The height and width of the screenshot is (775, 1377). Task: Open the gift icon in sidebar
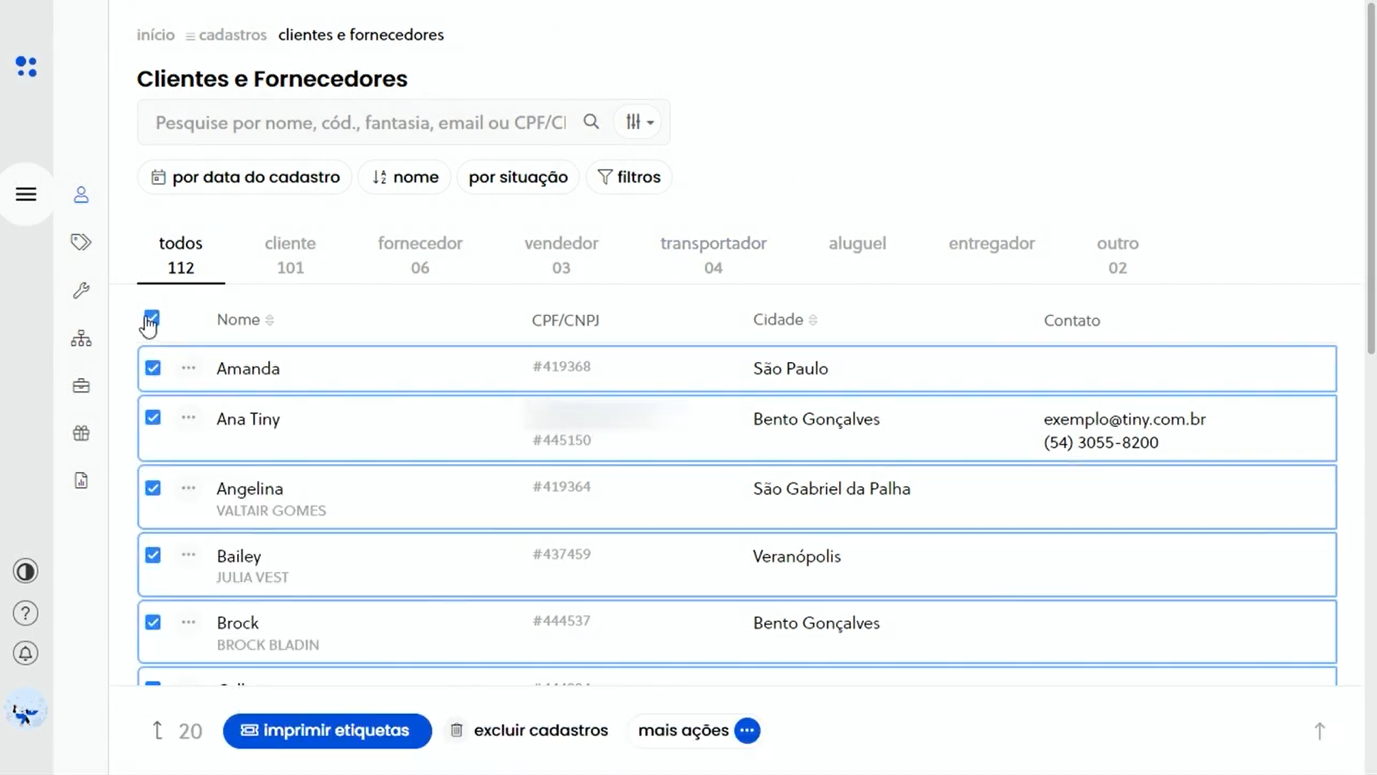pos(81,433)
